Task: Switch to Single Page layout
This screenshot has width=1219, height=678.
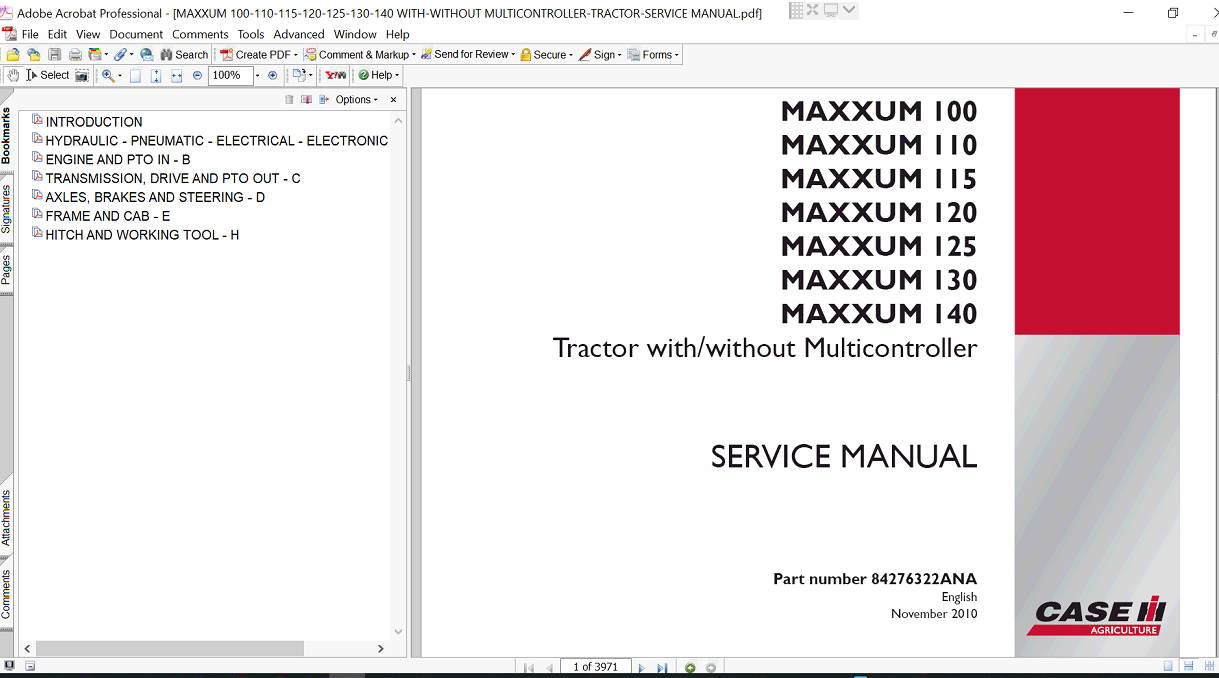Action: tap(1168, 667)
